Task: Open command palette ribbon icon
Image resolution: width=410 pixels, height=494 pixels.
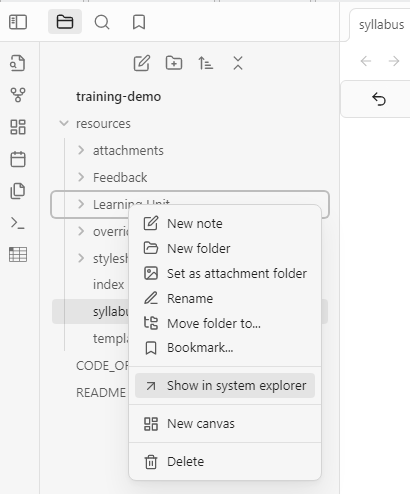Action: [x=18, y=223]
